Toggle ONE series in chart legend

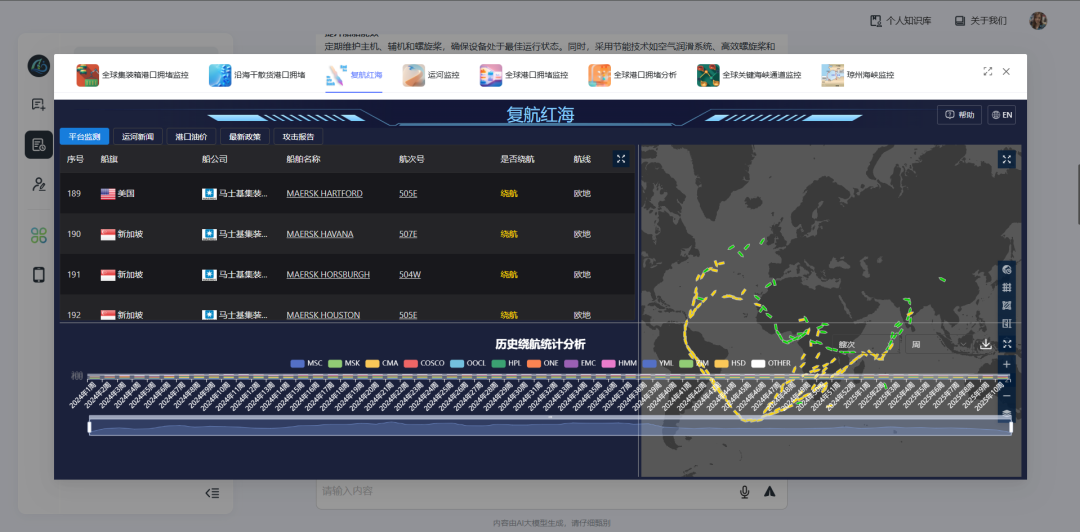click(x=543, y=363)
